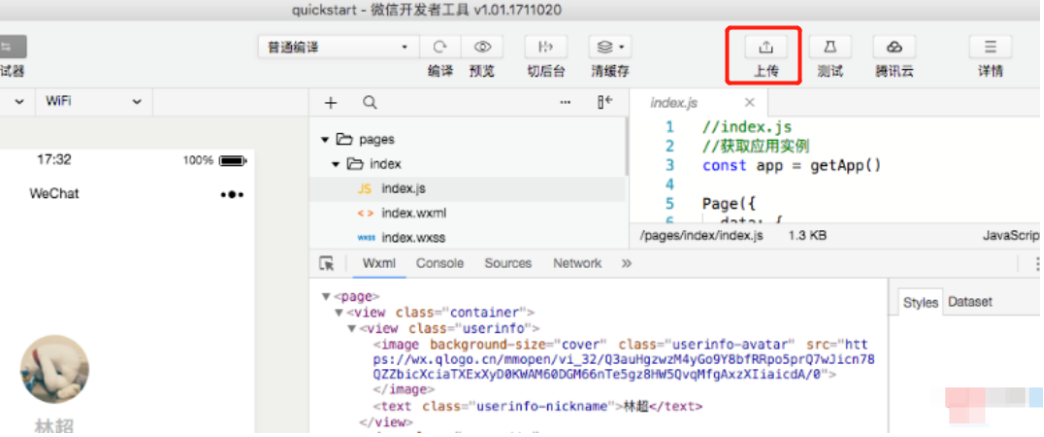
Task: Open the WiFi network dropdown
Action: [93, 101]
